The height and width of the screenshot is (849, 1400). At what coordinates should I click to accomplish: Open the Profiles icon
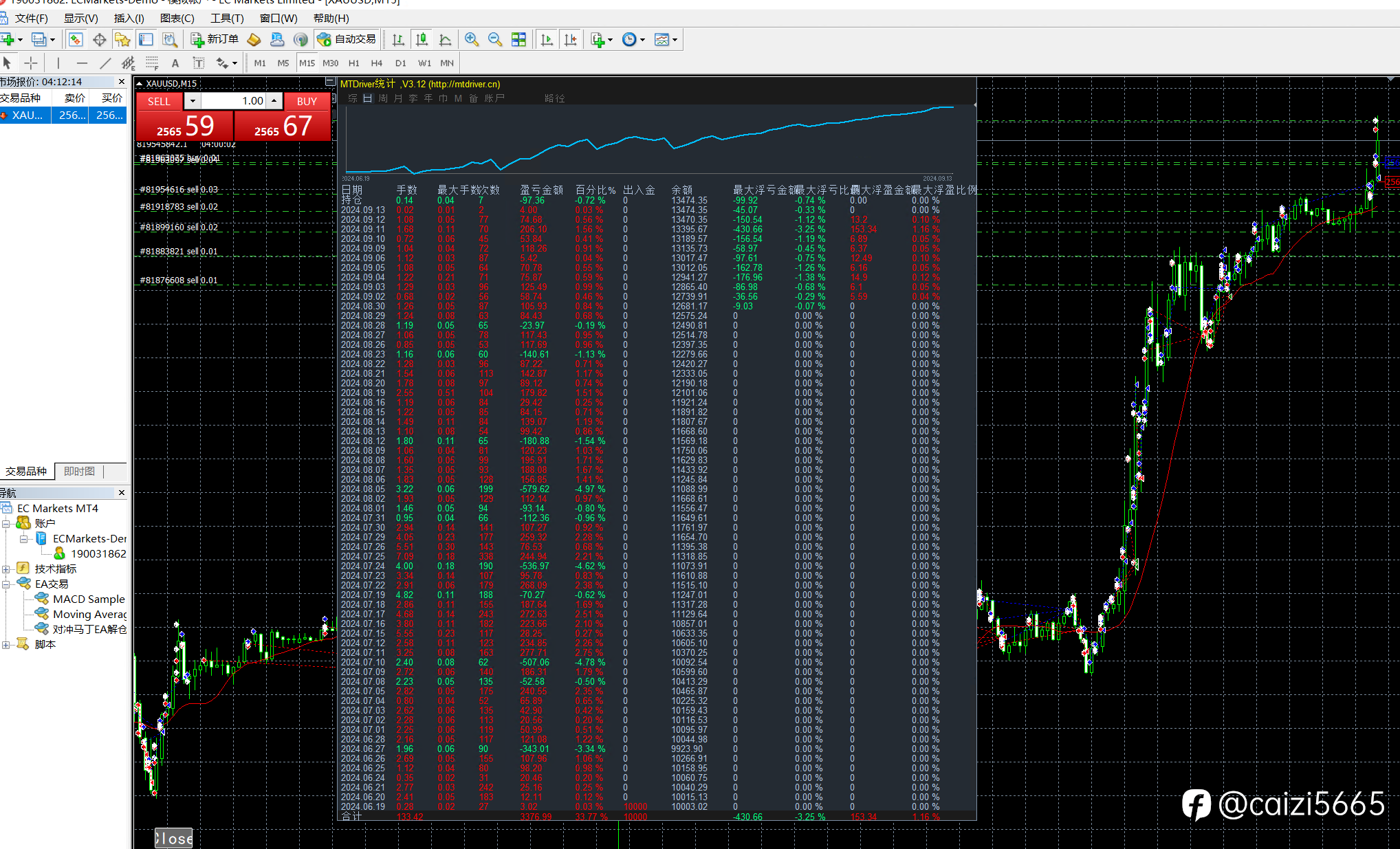click(39, 40)
